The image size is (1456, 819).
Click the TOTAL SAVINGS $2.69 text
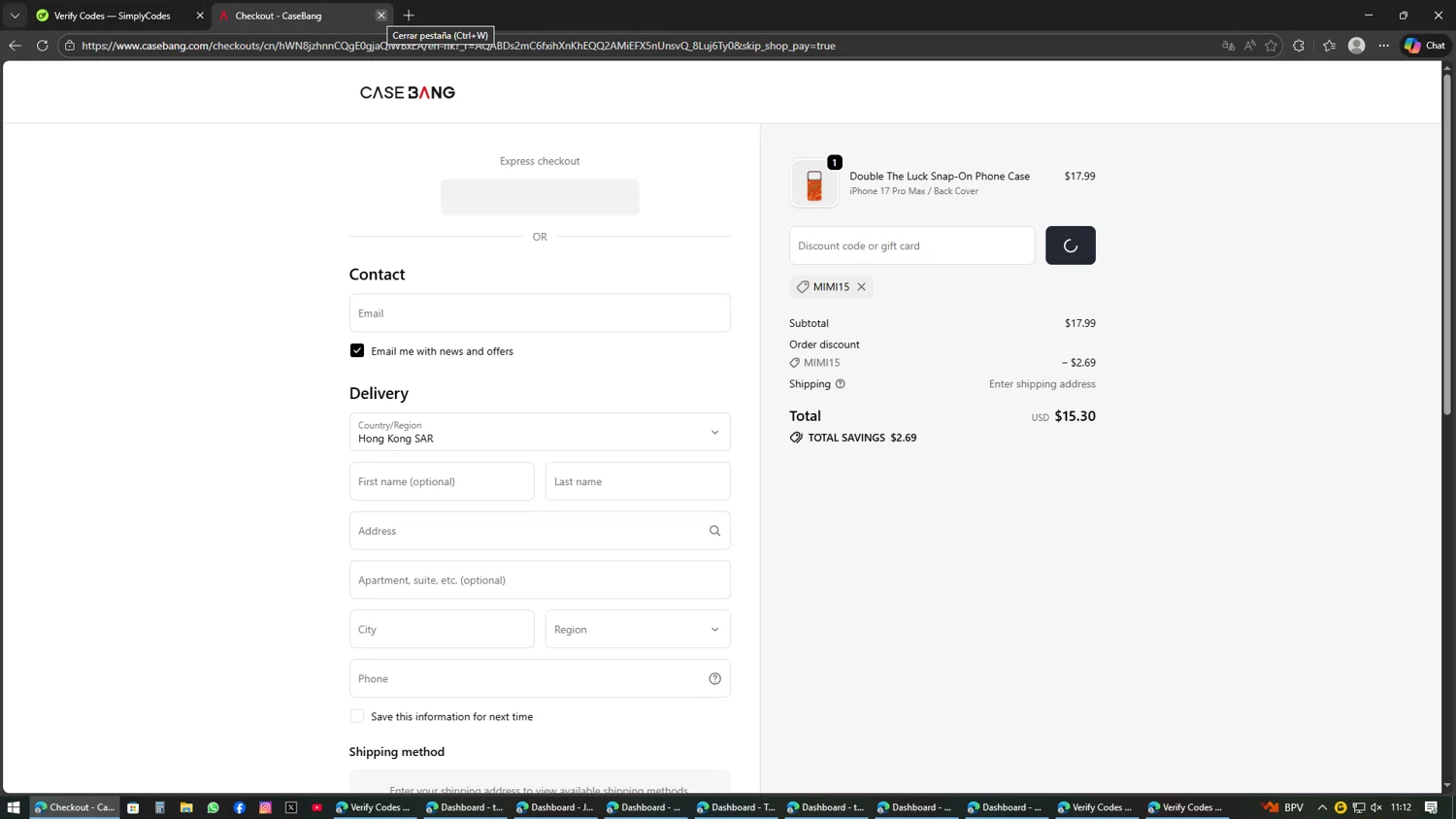click(862, 438)
